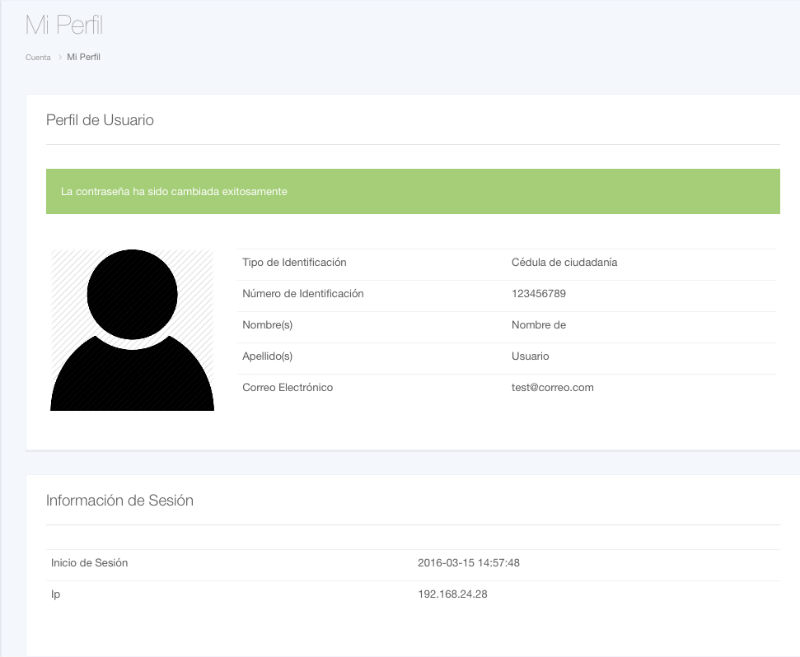Viewport: 800px width, 657px height.
Task: Click the breadcrumb chevron separator arrow
Action: coord(59,57)
